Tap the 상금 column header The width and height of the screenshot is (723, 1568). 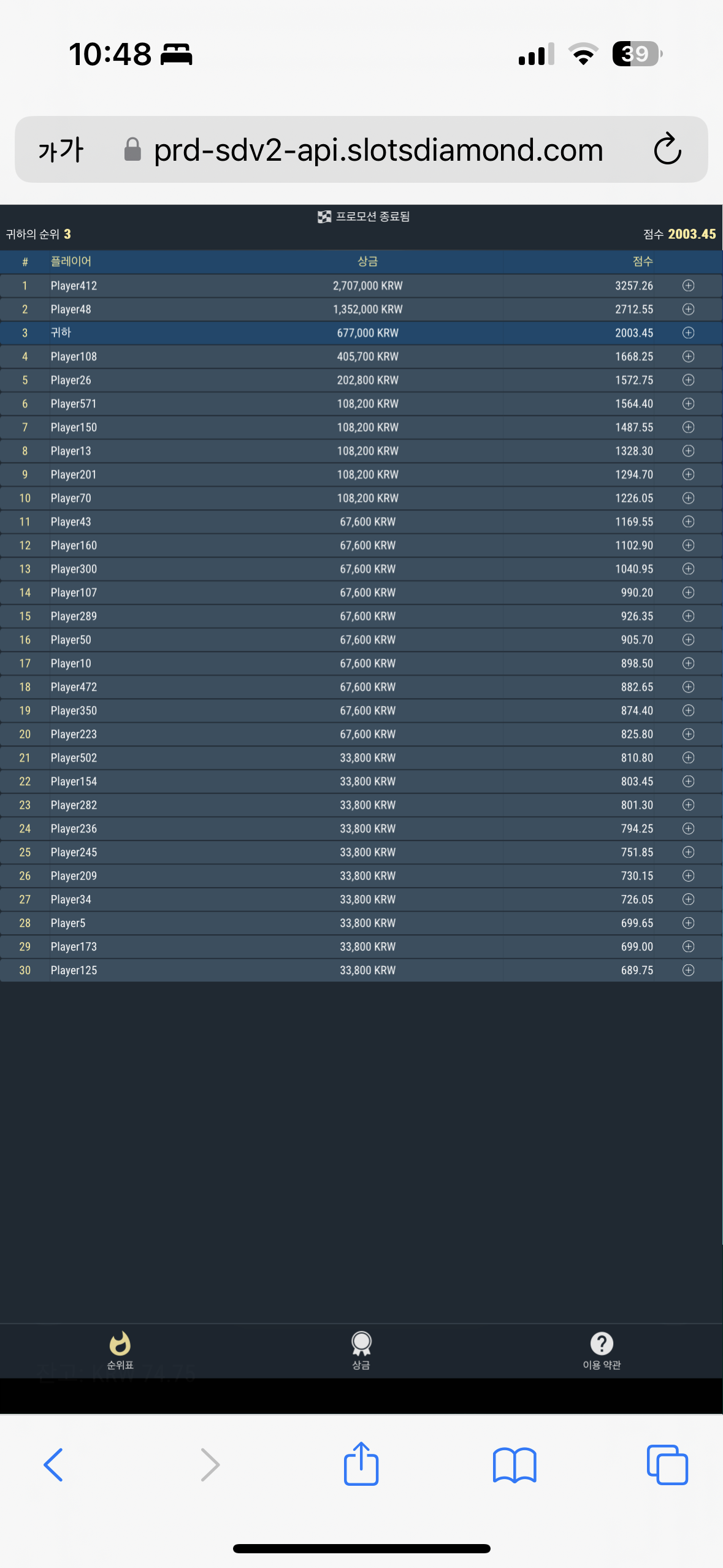pyautogui.click(x=367, y=261)
